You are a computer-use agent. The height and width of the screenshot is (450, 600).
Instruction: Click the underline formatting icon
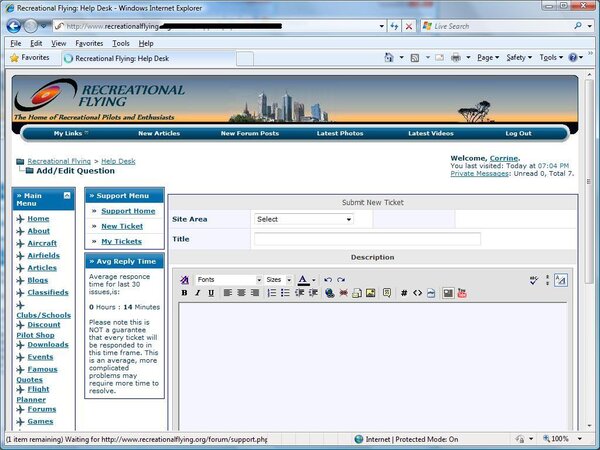click(x=210, y=293)
